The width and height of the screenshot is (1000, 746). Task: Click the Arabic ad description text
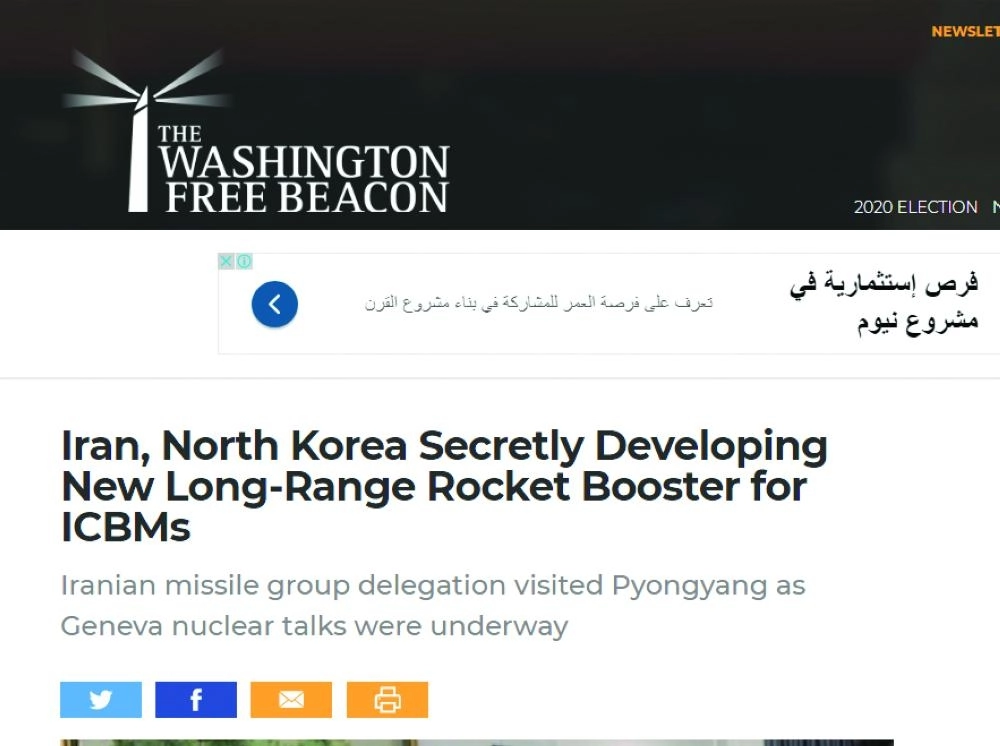coord(539,303)
